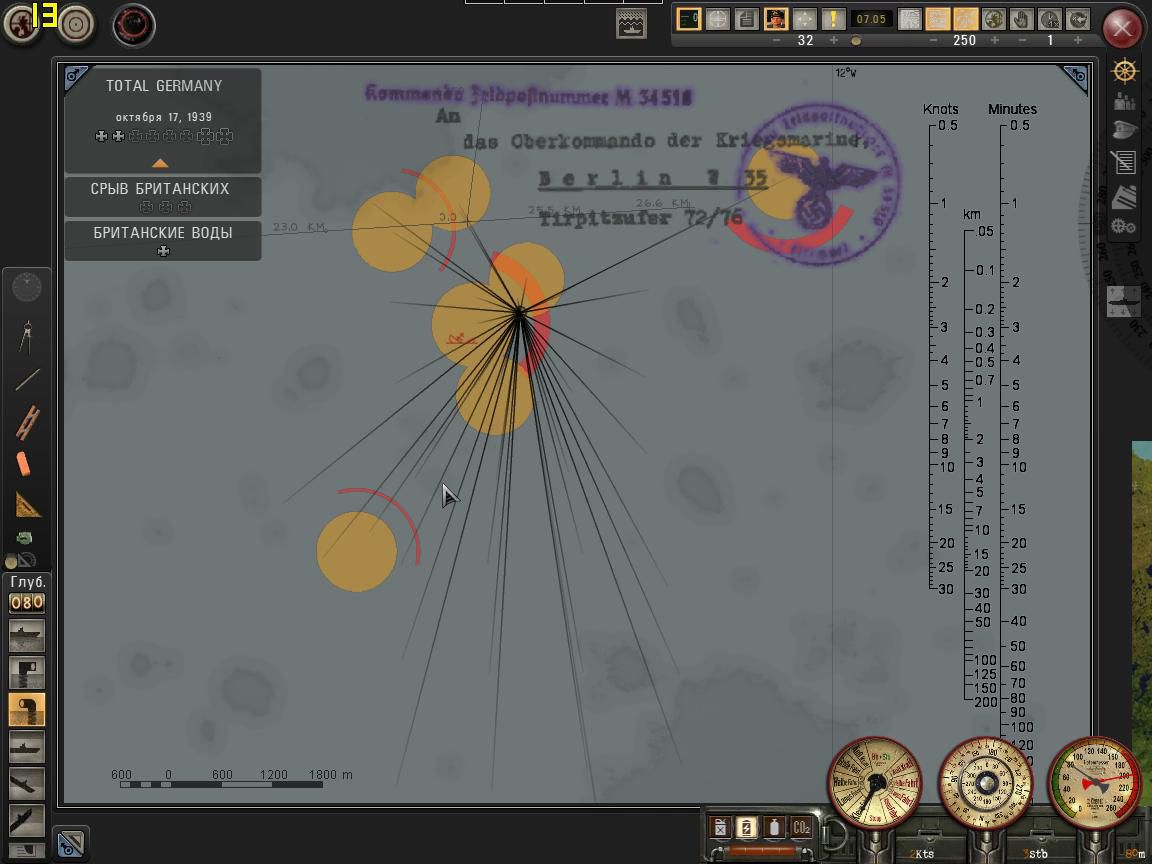Open the logbook page icon

1124,162
